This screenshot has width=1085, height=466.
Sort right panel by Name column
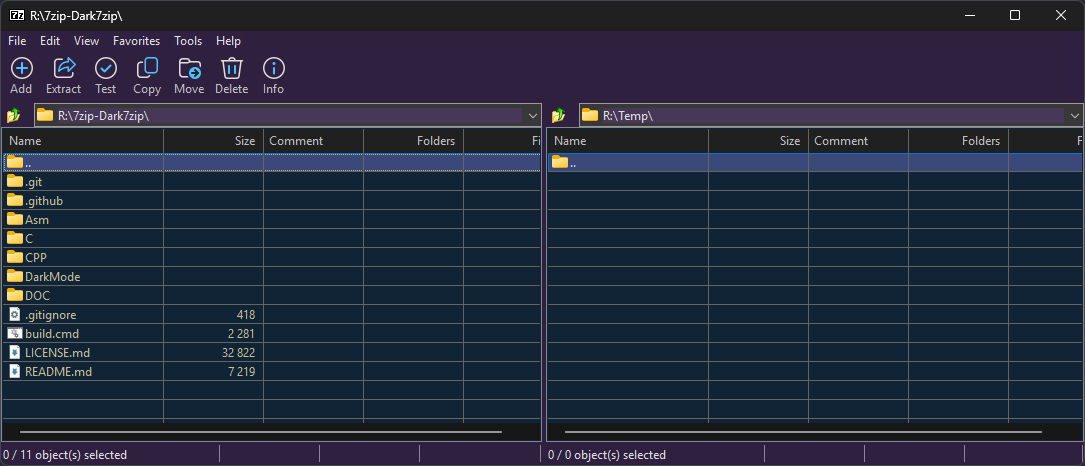[x=628, y=141]
